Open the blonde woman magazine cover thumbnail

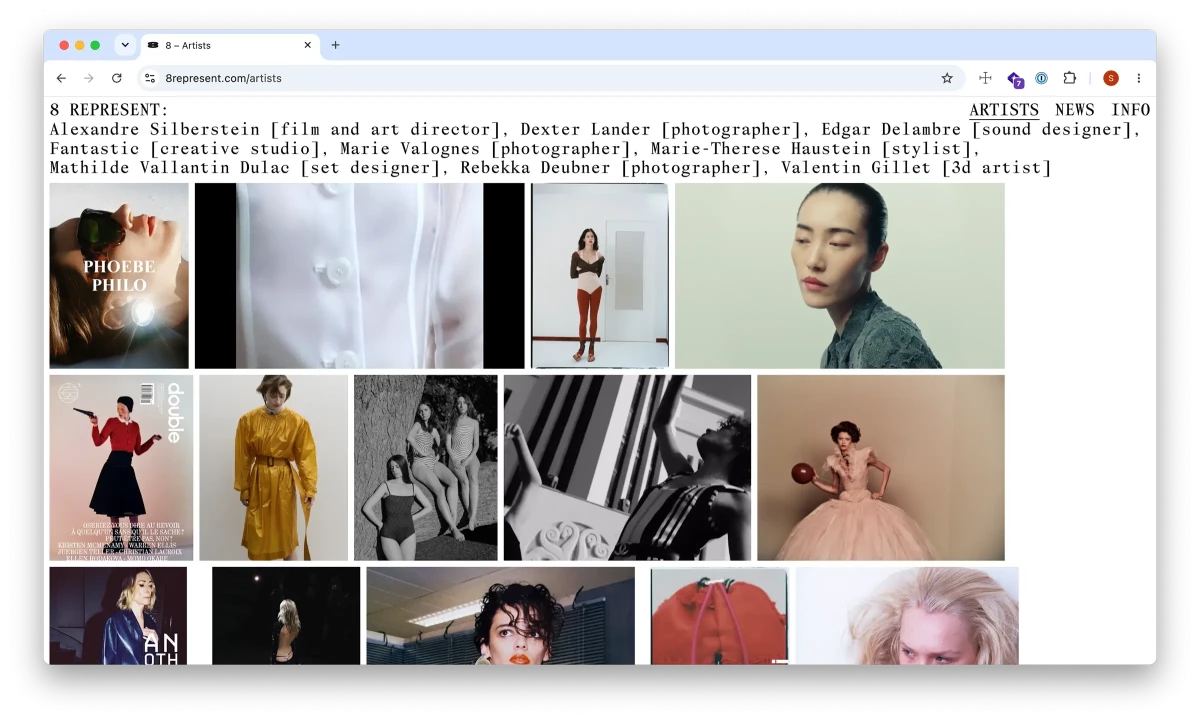(x=118, y=616)
